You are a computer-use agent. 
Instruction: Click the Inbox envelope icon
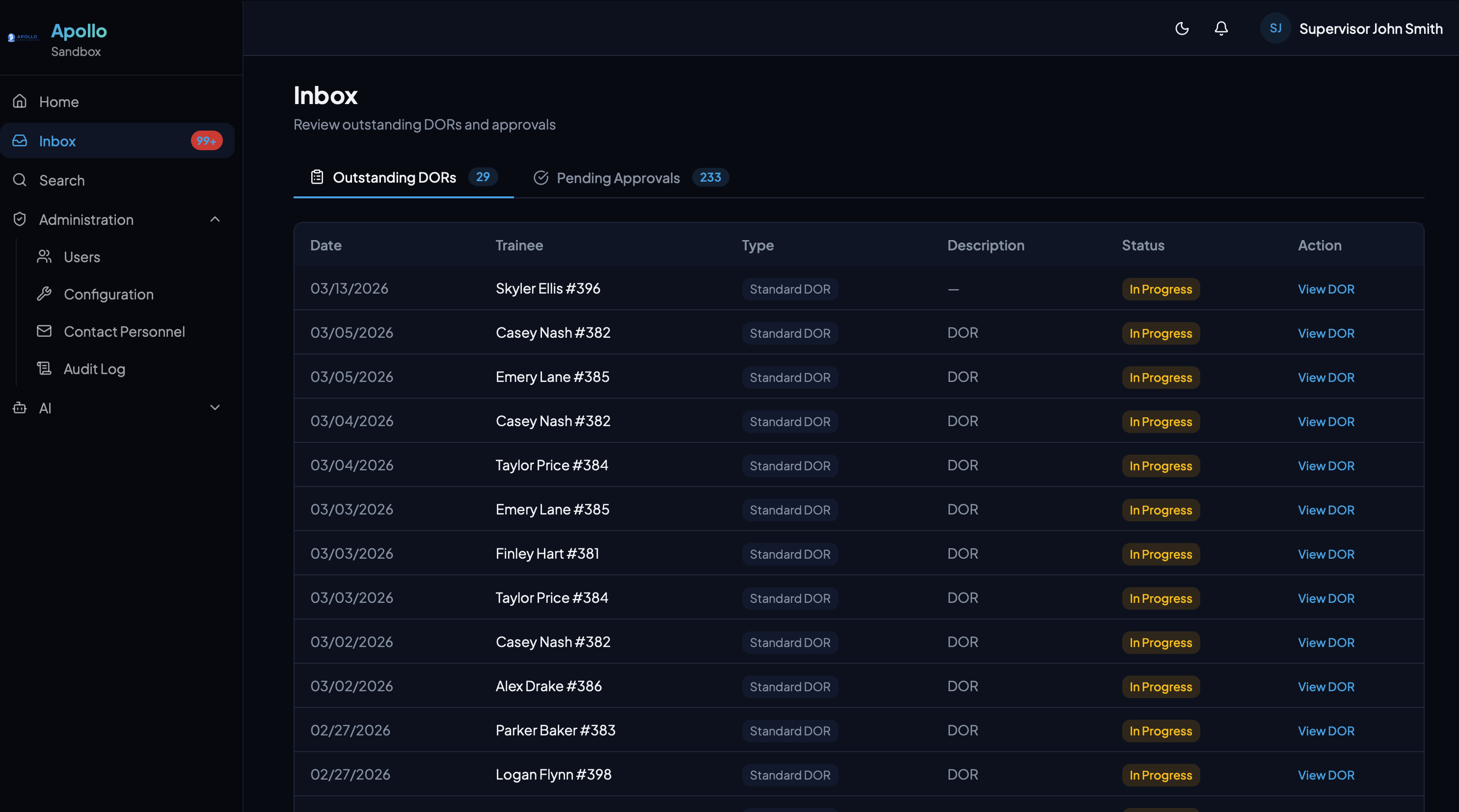click(x=19, y=140)
